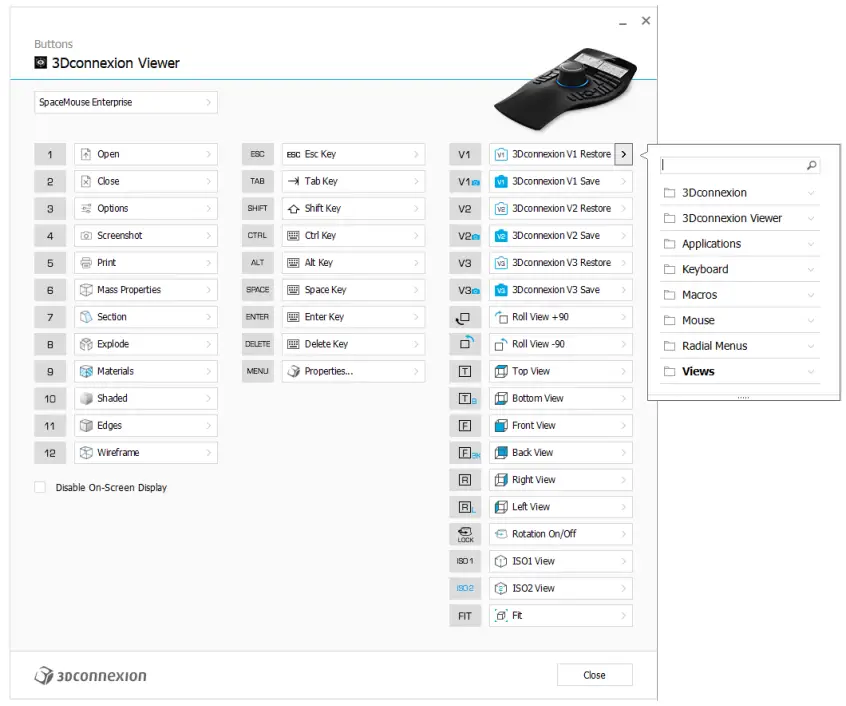The height and width of the screenshot is (706, 846).
Task: Click the Section icon for button 7
Action: tap(85, 316)
